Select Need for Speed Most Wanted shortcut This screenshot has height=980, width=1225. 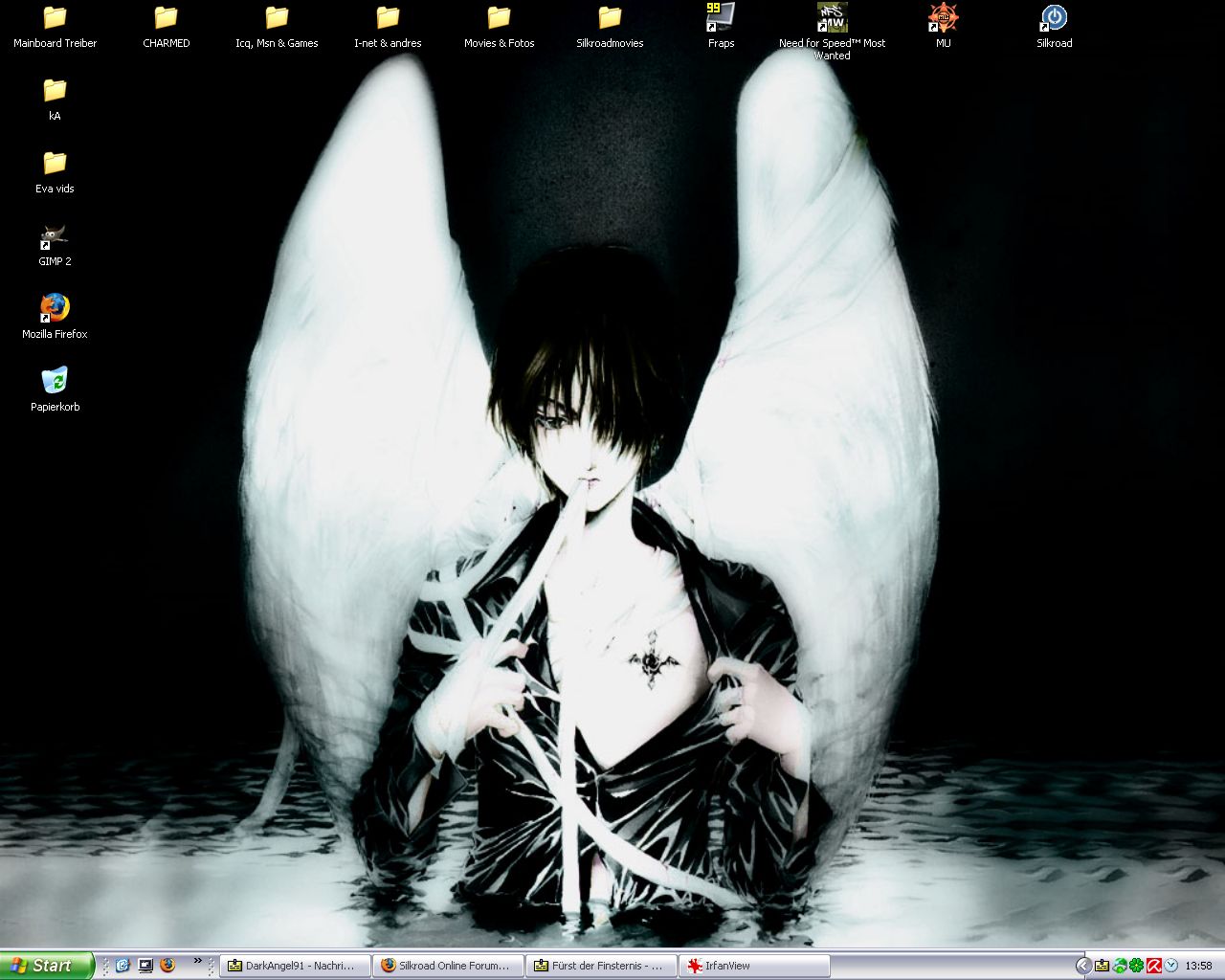[832, 18]
